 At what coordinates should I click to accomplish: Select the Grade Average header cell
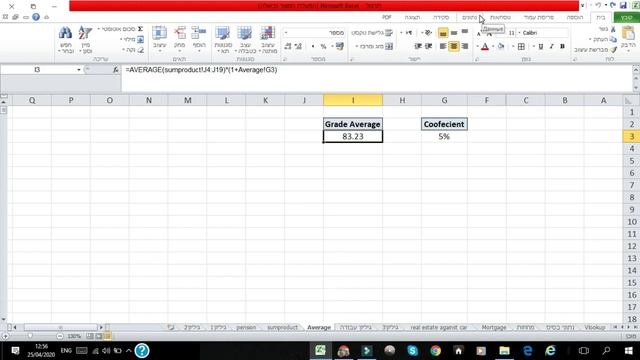pos(353,124)
